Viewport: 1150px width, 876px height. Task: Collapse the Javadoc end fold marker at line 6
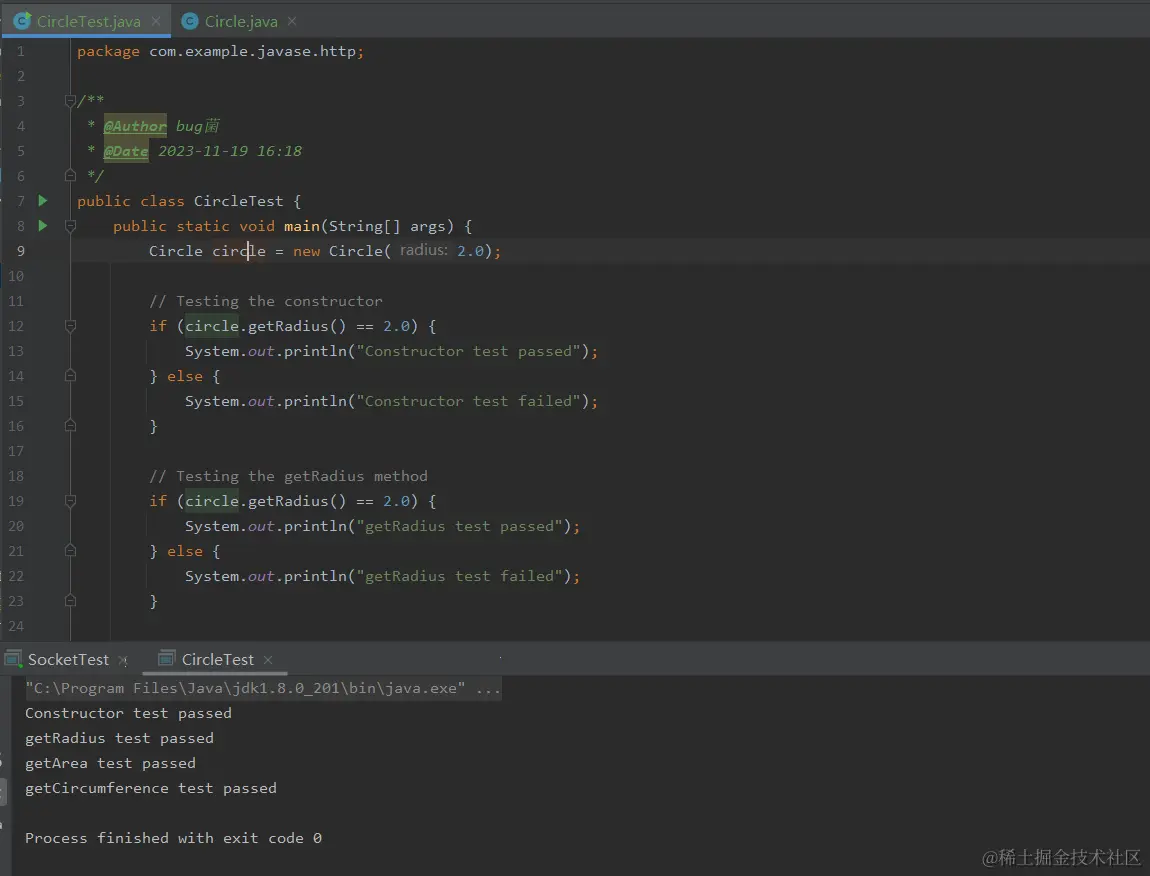coord(70,175)
